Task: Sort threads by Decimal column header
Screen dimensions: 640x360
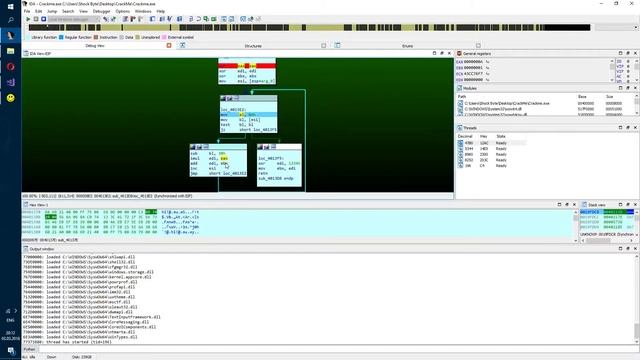Action: (465, 136)
